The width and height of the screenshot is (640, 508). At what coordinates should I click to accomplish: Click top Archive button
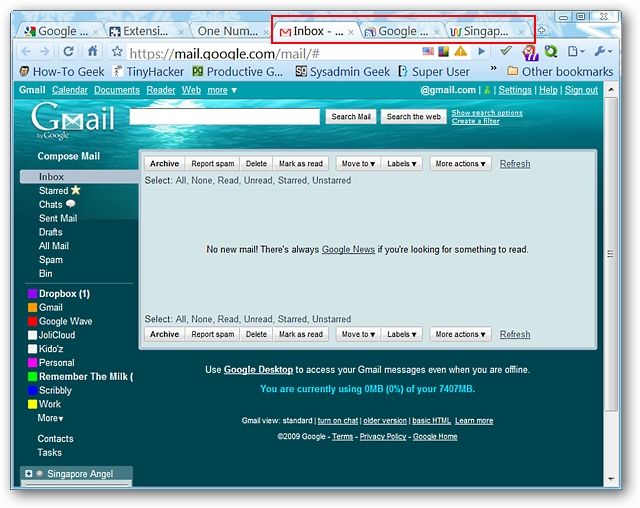point(164,164)
